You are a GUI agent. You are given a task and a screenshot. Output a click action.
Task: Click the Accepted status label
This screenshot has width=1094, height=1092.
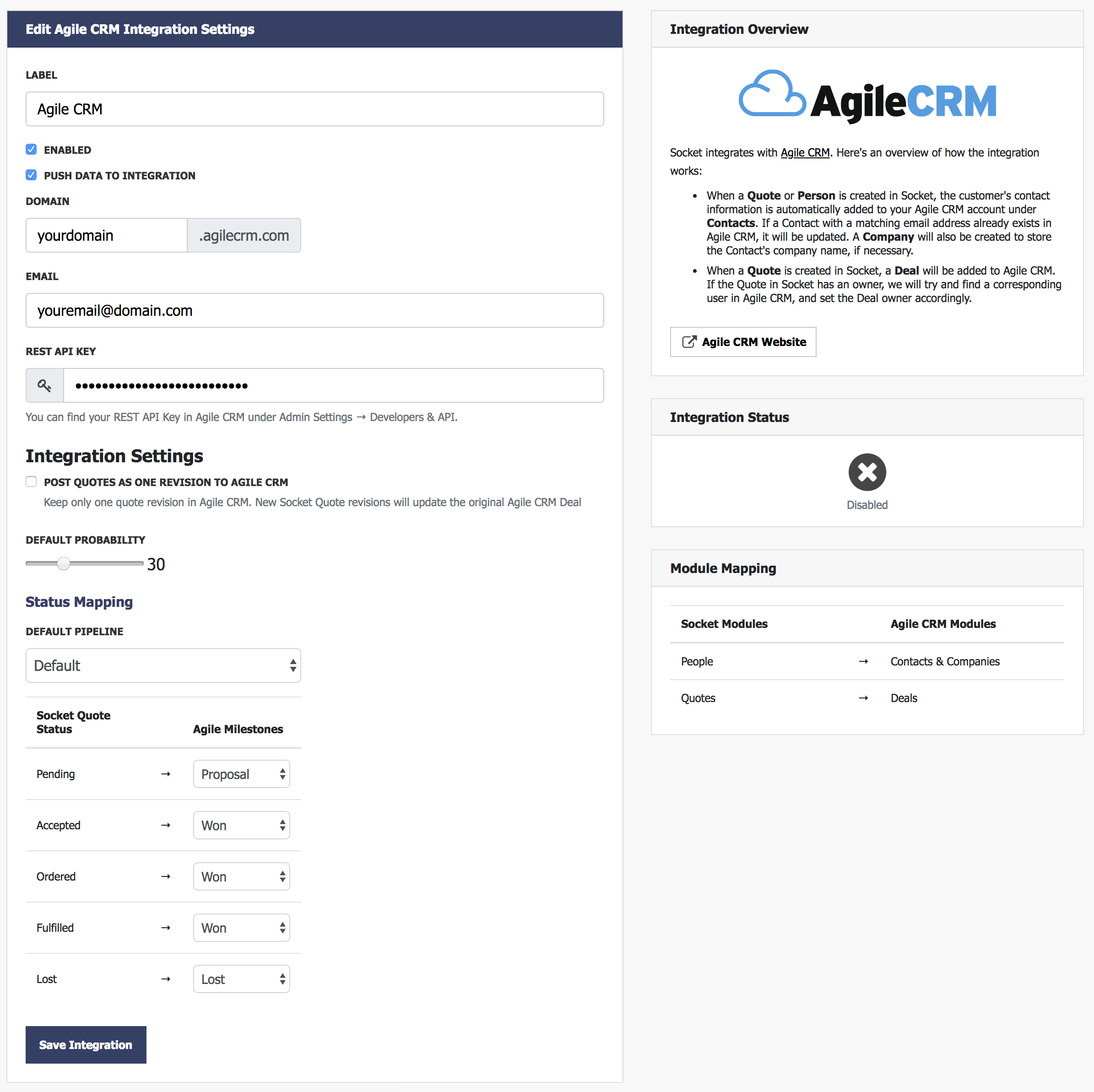[x=58, y=825]
